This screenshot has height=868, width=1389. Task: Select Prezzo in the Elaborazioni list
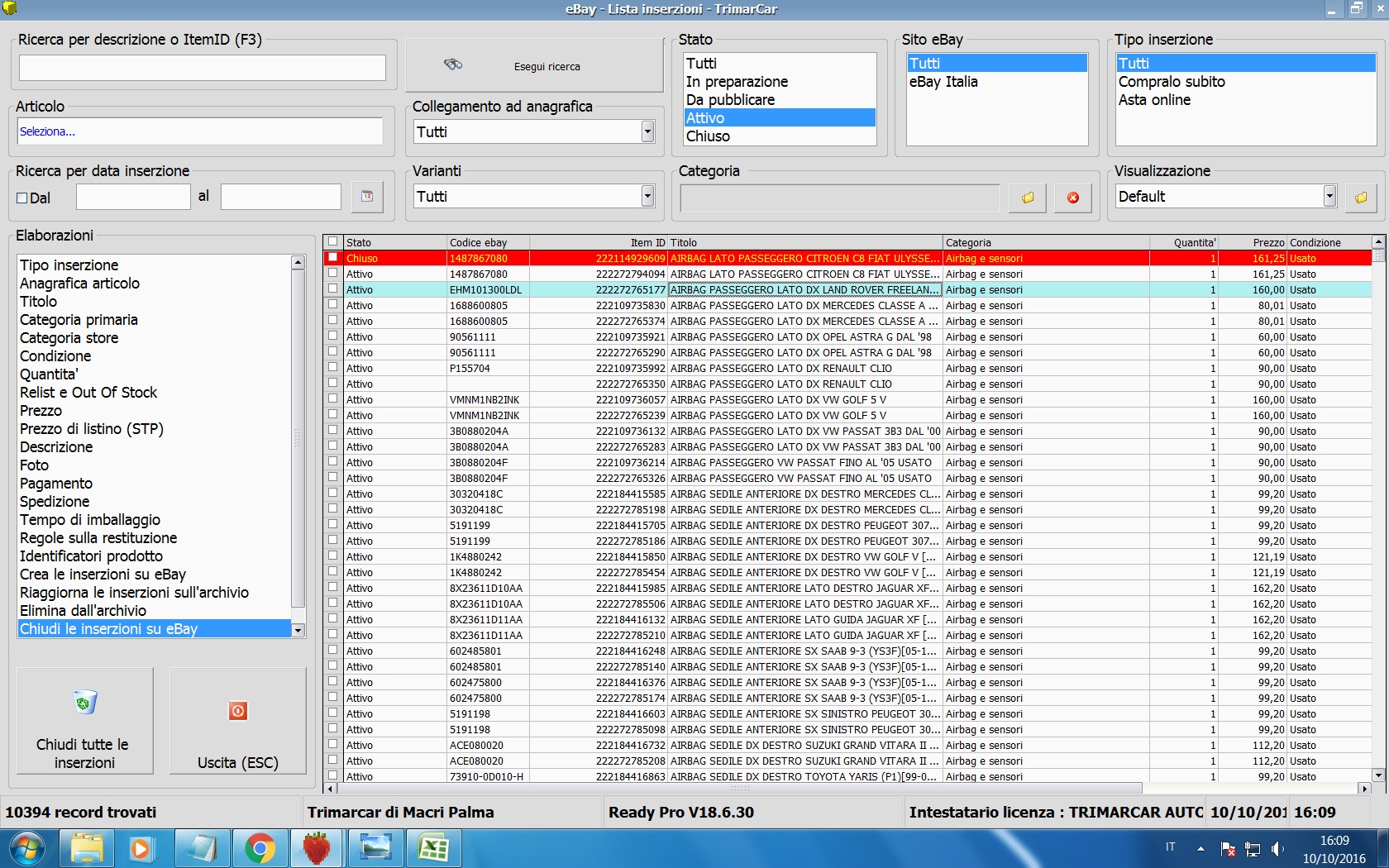click(x=154, y=411)
